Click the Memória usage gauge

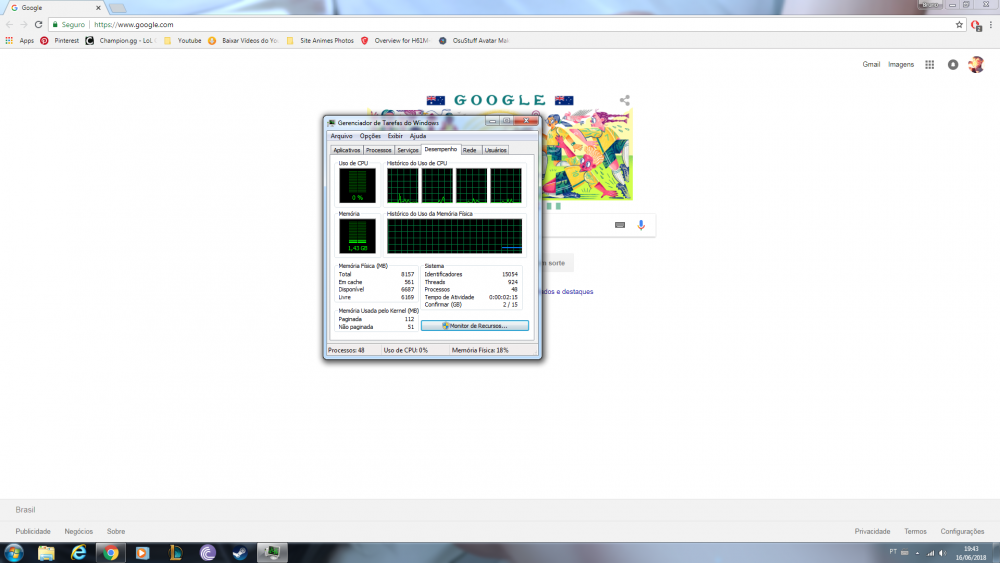[x=357, y=236]
